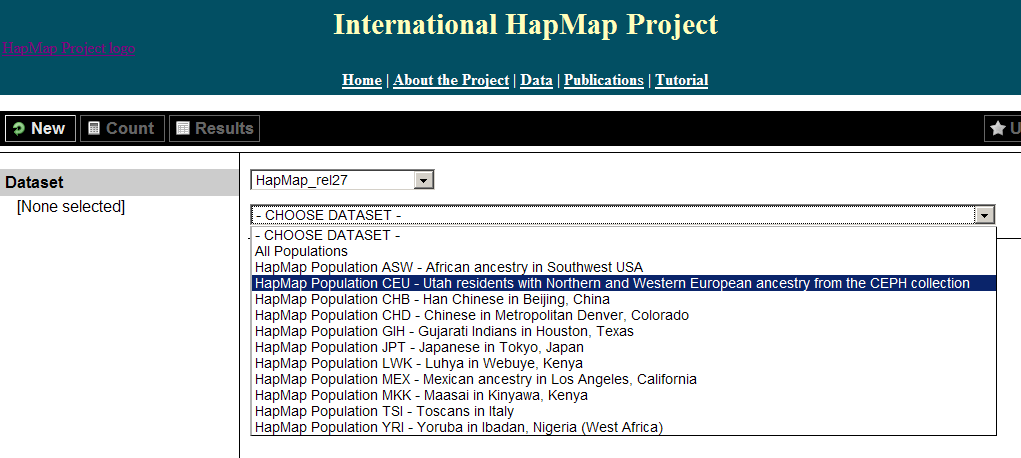Open About the Project link

451,80
